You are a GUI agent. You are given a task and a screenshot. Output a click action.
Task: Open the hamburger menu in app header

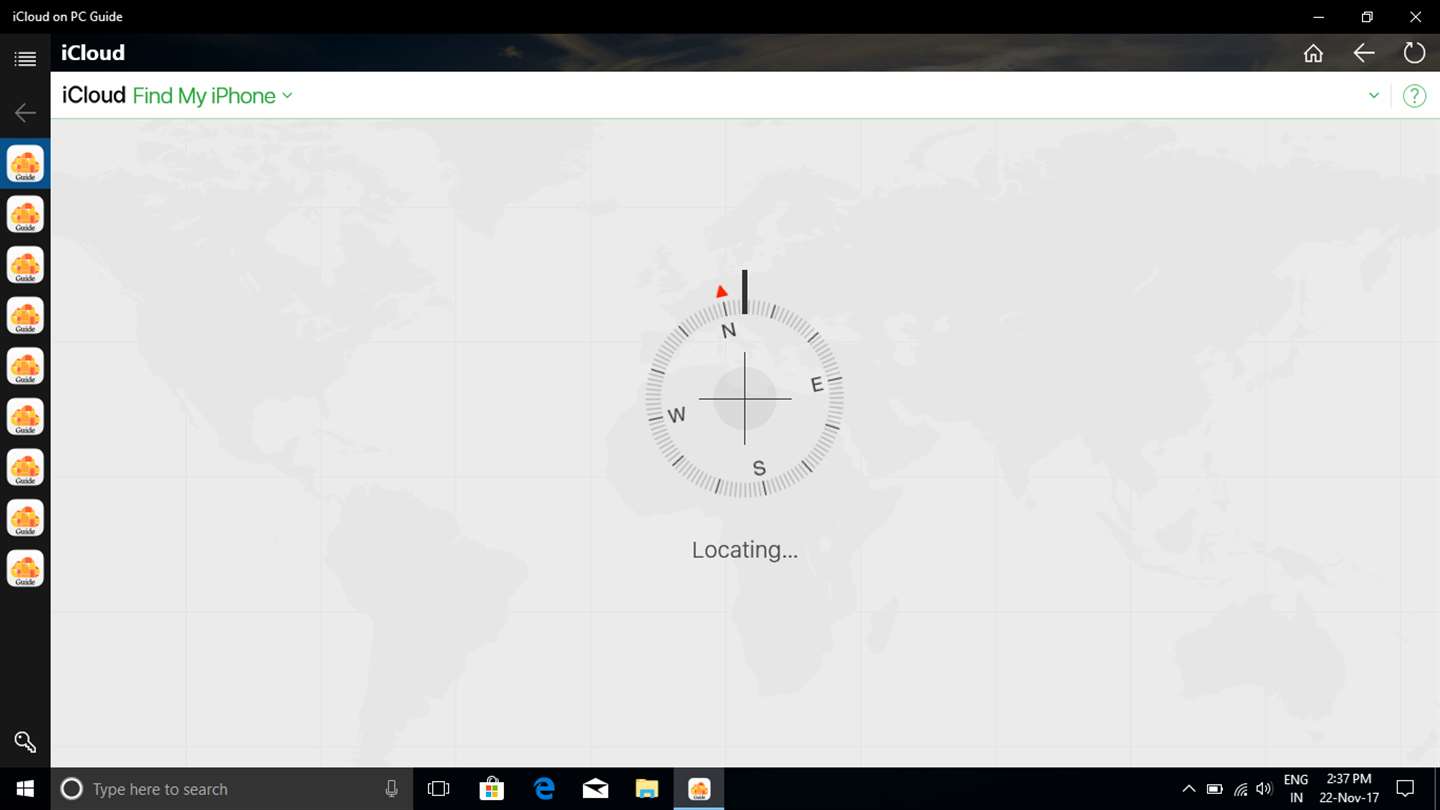coord(25,59)
